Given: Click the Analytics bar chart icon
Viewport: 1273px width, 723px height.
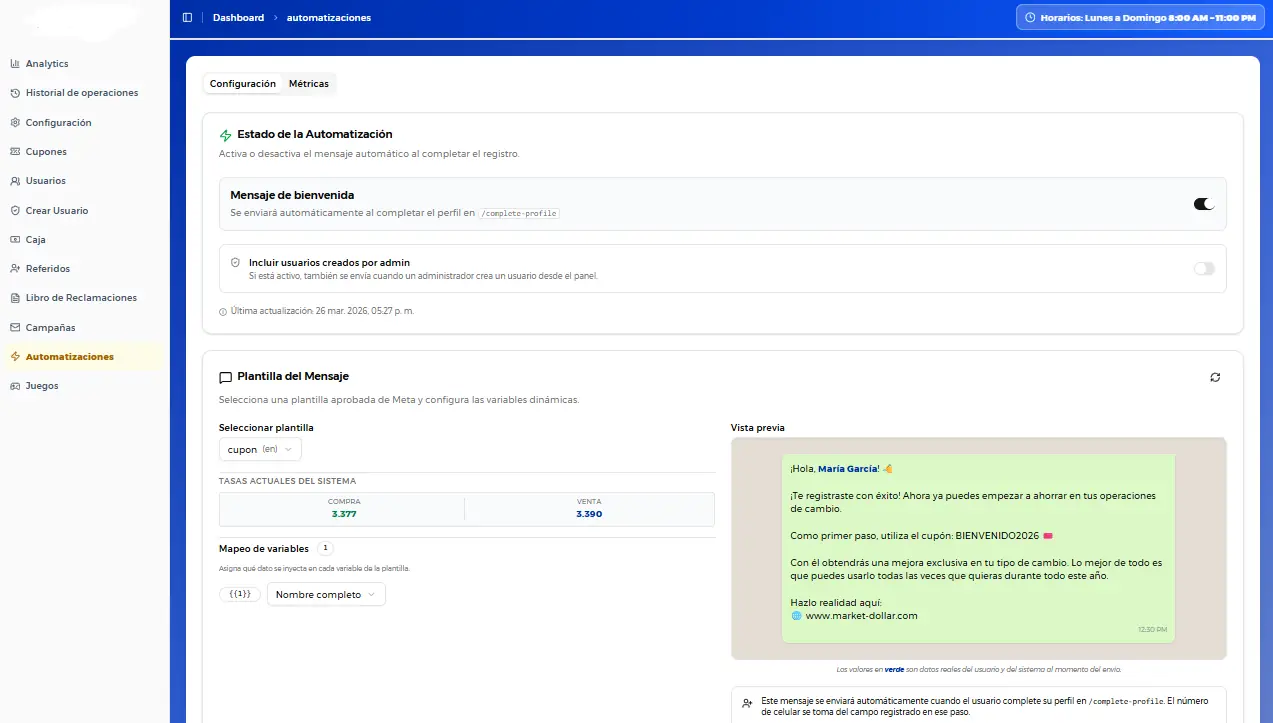Looking at the screenshot, I should tap(15, 64).
